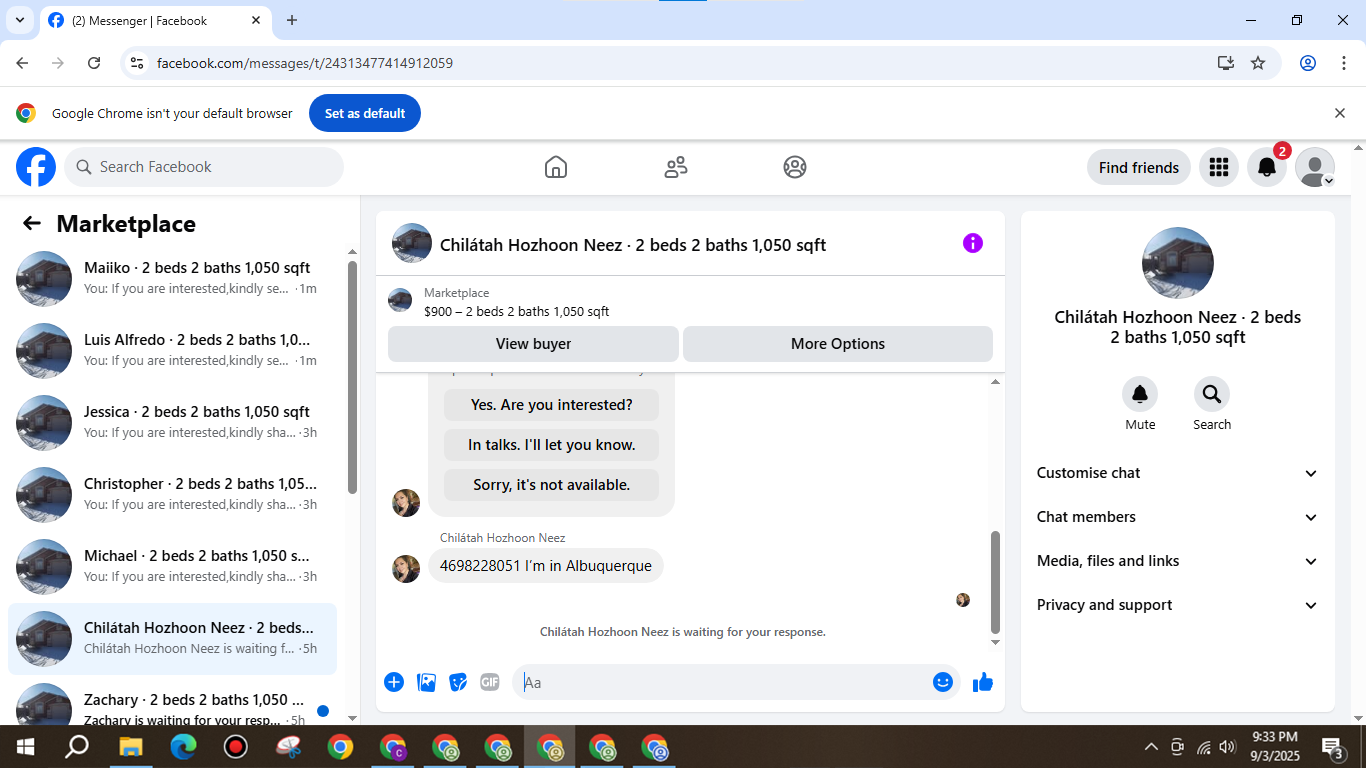Click Set as default browser button
The width and height of the screenshot is (1366, 768).
[365, 113]
